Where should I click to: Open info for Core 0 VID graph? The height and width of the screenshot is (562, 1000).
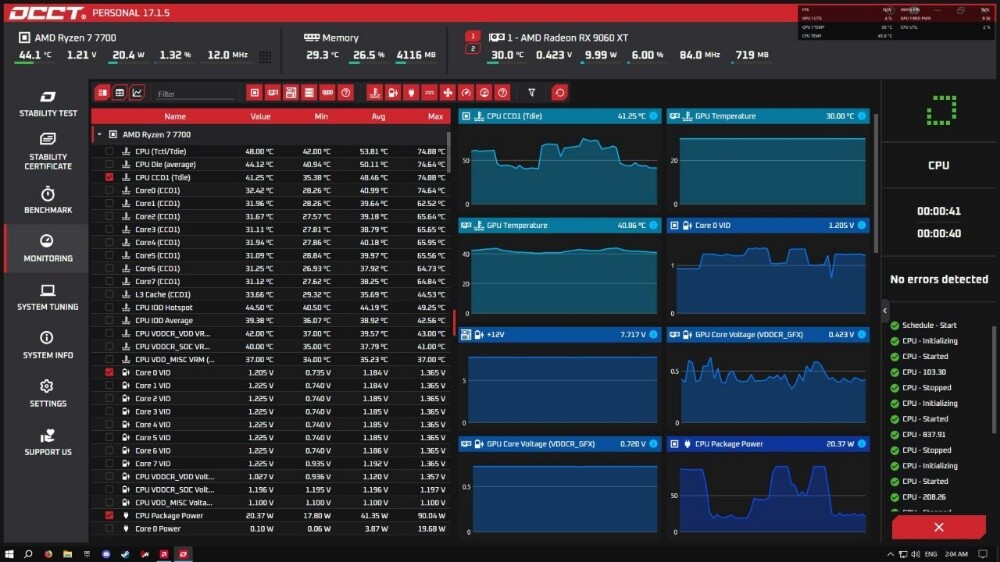coord(862,225)
